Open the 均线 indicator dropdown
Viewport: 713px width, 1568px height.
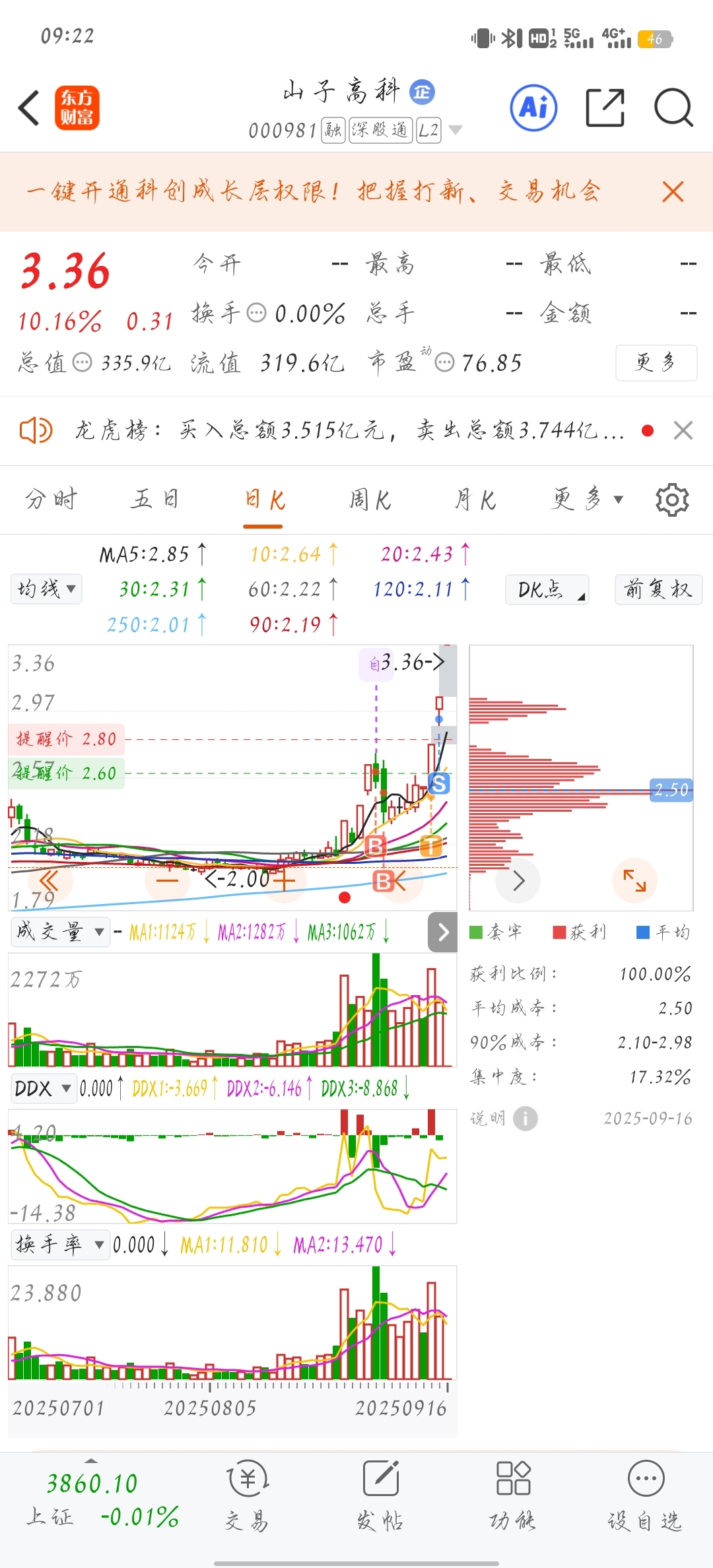coord(46,589)
